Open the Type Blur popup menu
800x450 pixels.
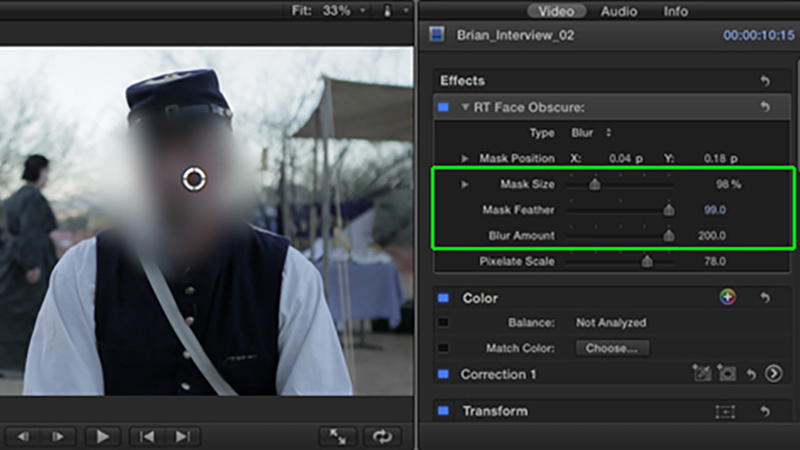pyautogui.click(x=592, y=132)
